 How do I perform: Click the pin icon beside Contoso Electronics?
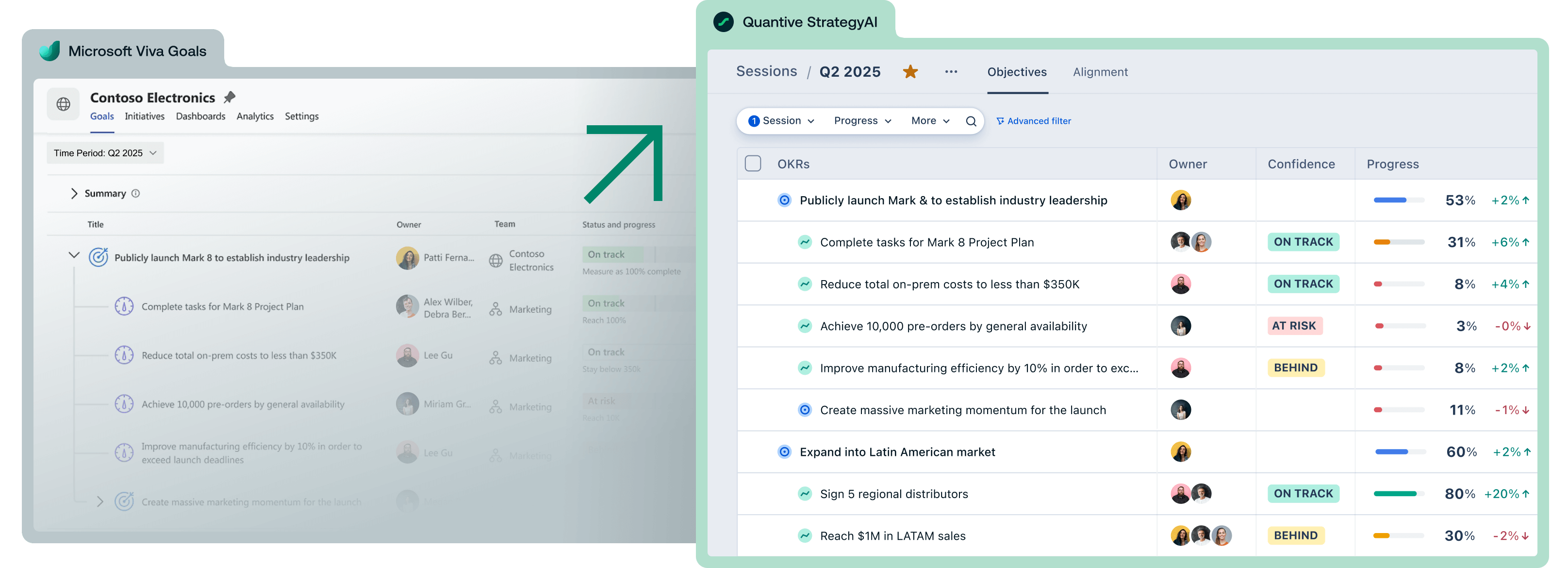pos(230,98)
